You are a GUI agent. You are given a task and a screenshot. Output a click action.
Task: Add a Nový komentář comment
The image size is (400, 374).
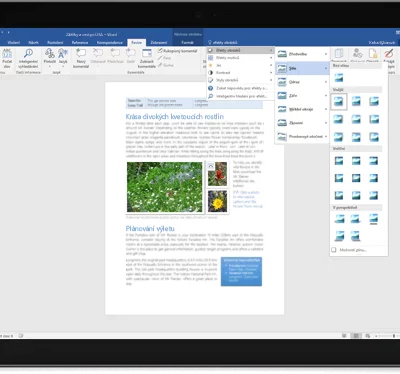click(81, 58)
